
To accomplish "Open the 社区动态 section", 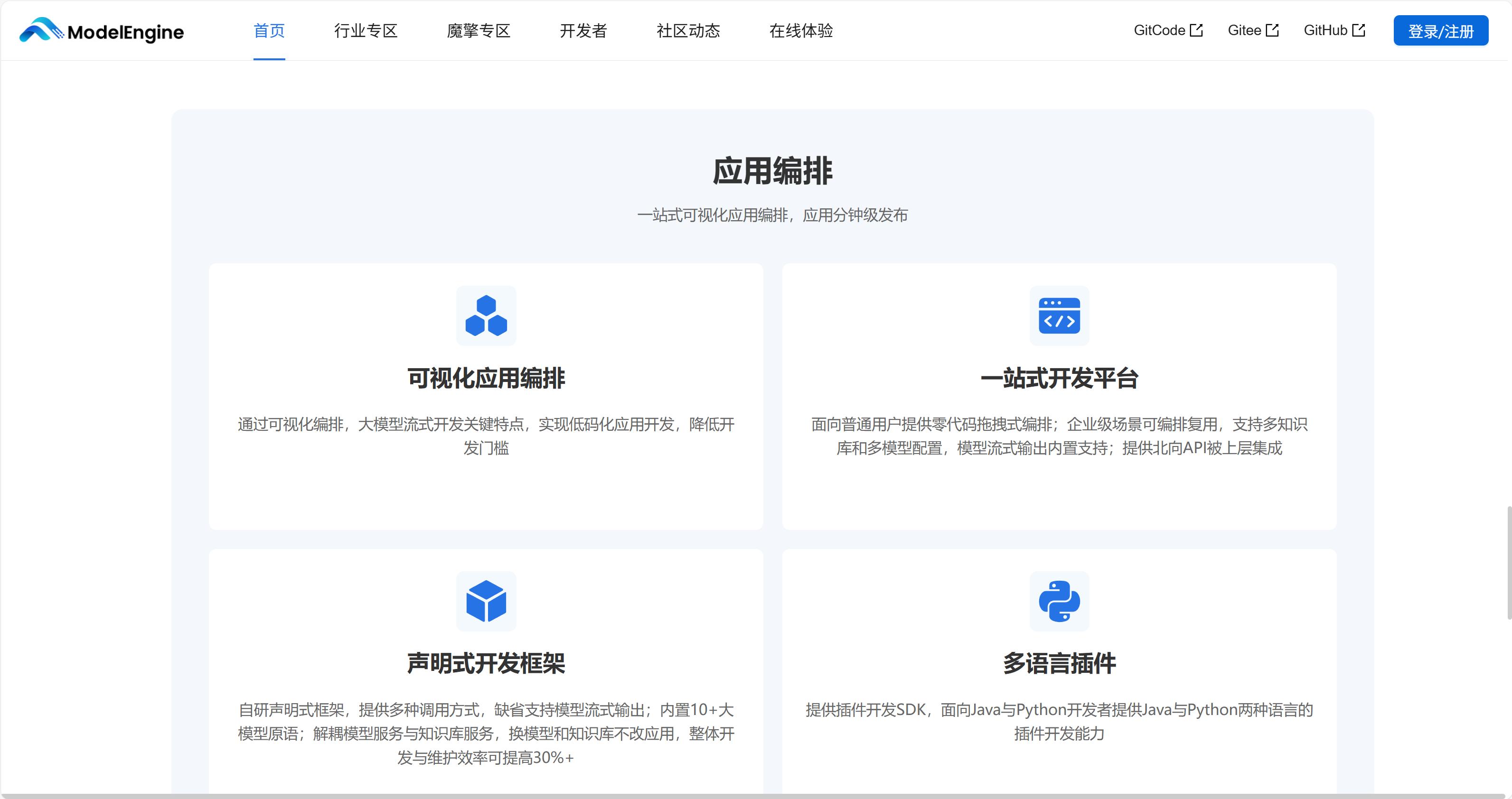I will click(x=688, y=30).
